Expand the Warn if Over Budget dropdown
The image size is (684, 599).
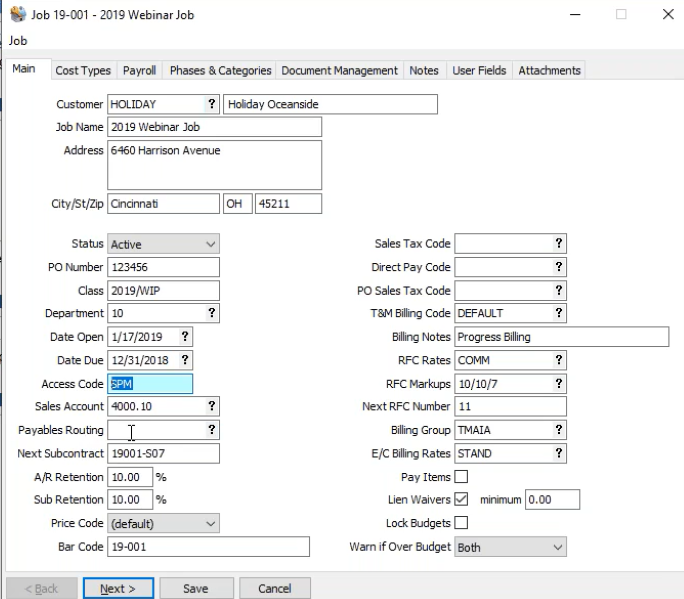pos(510,547)
